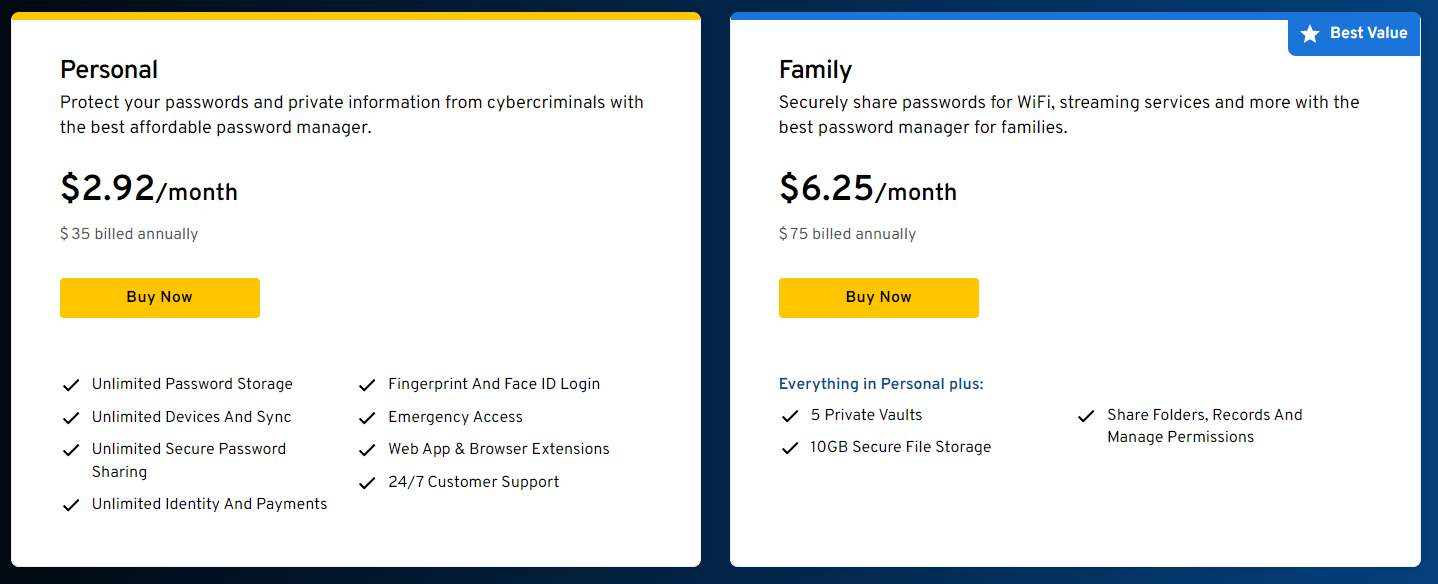1438x584 pixels.
Task: Click the star icon in Best Value badge
Action: pos(1310,34)
